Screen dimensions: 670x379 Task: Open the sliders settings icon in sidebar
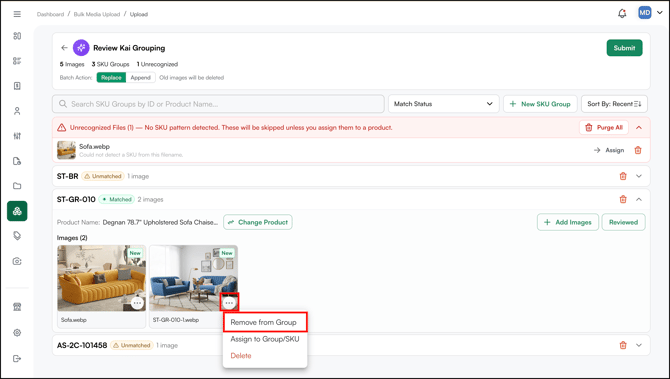pyautogui.click(x=17, y=136)
